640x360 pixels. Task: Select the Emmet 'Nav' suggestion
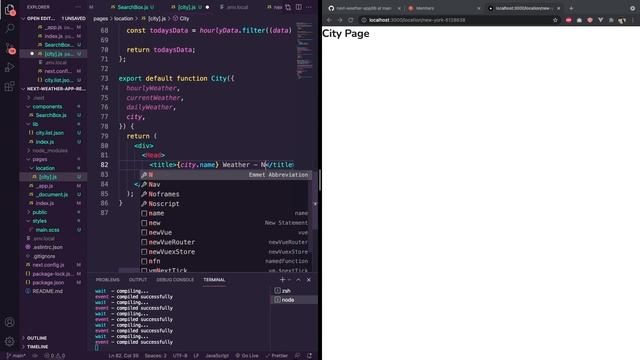225,184
